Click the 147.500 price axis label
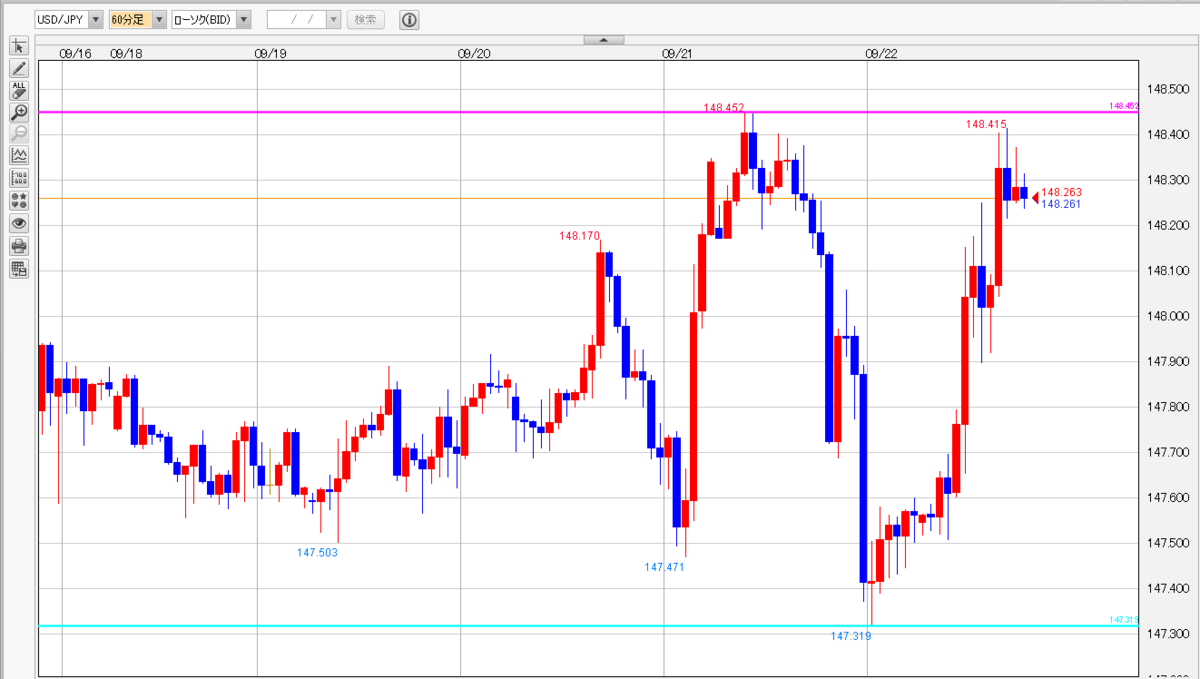This screenshot has height=679, width=1200. [x=1168, y=543]
